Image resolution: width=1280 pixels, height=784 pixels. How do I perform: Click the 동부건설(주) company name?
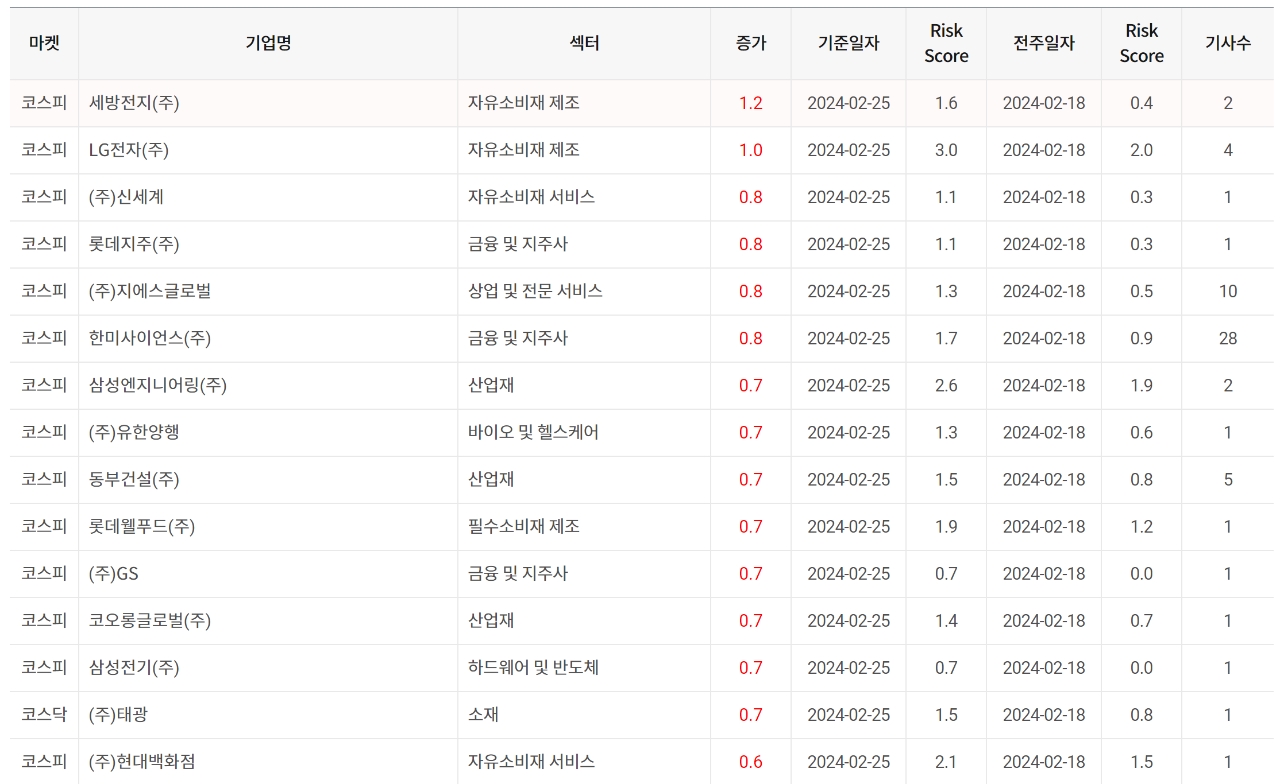click(x=134, y=479)
